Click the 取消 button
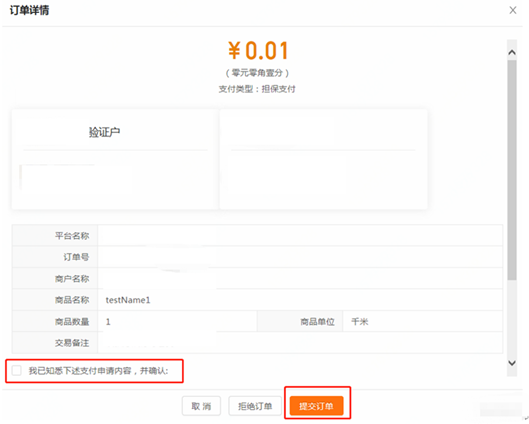Viewport: 529px width, 424px height. pyautogui.click(x=201, y=406)
